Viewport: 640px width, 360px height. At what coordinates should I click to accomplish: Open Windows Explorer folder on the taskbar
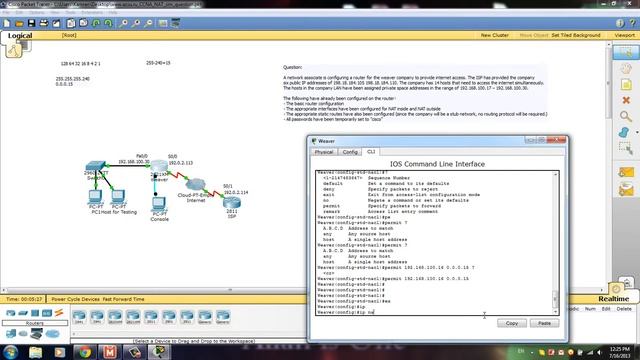(36, 352)
